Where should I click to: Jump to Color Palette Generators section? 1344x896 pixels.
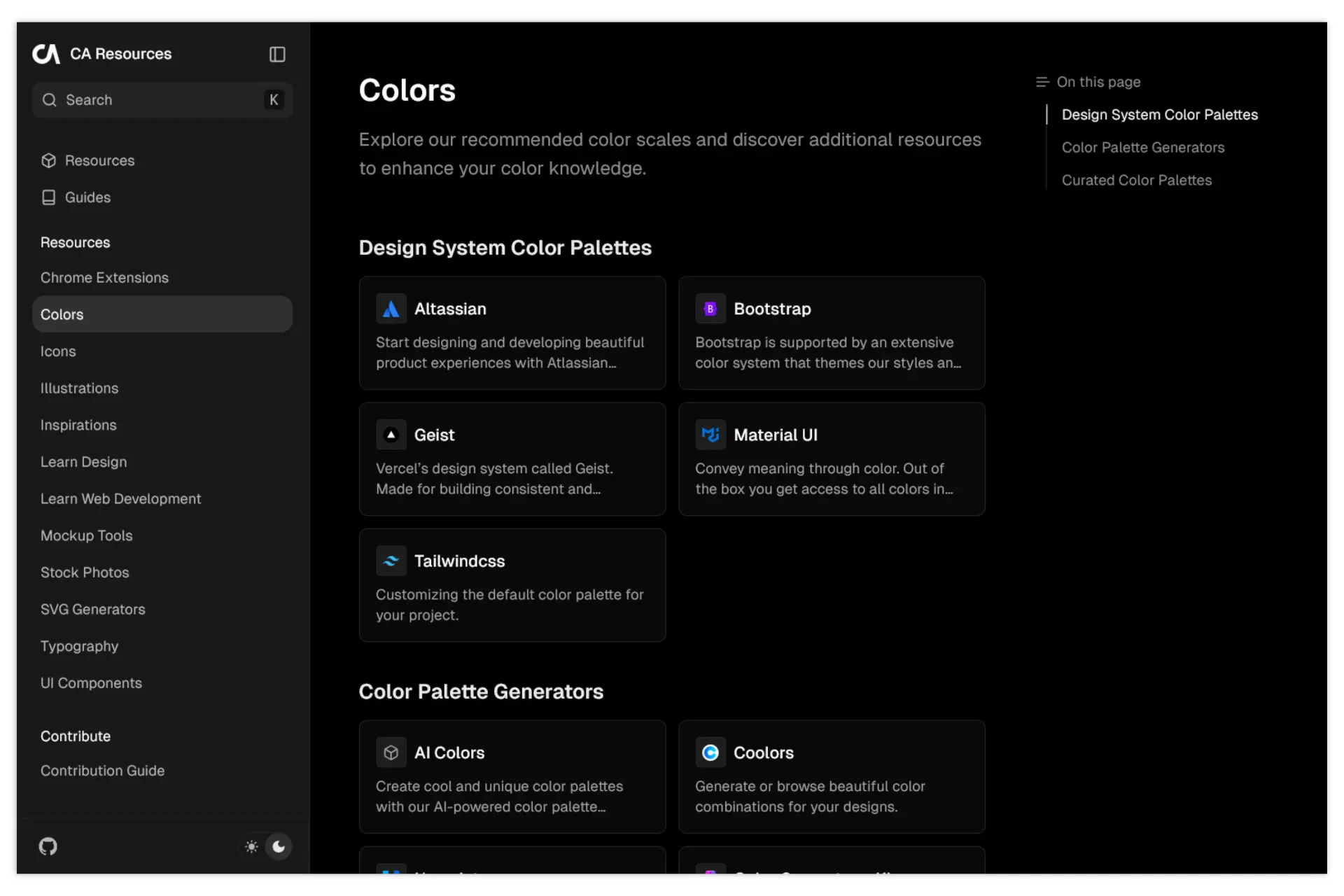[x=1142, y=148]
